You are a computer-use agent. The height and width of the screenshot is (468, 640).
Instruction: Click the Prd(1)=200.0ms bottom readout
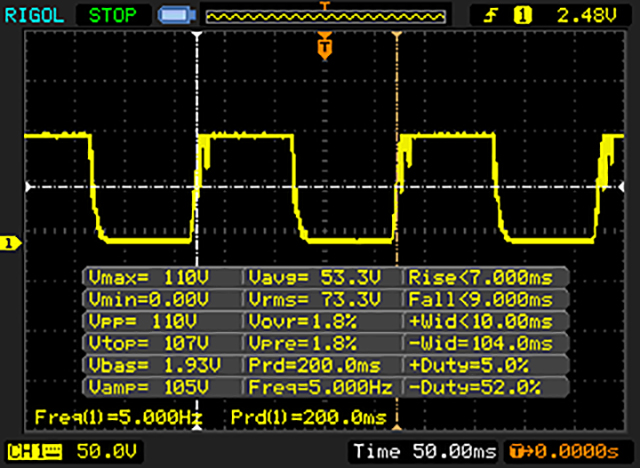coord(309,417)
